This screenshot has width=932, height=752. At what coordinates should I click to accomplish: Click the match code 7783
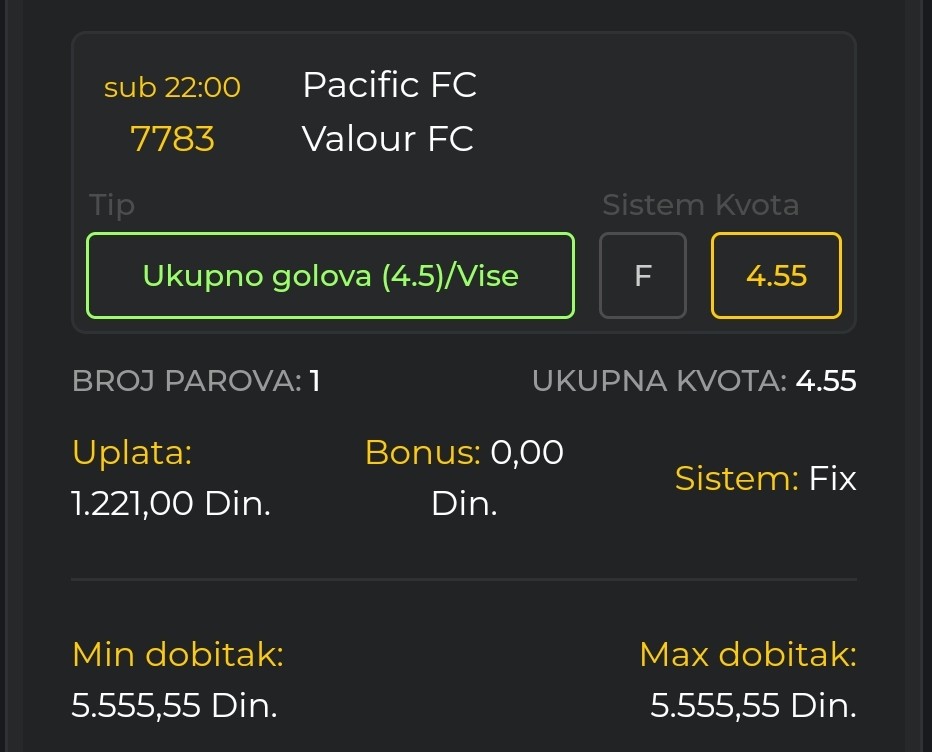click(172, 139)
